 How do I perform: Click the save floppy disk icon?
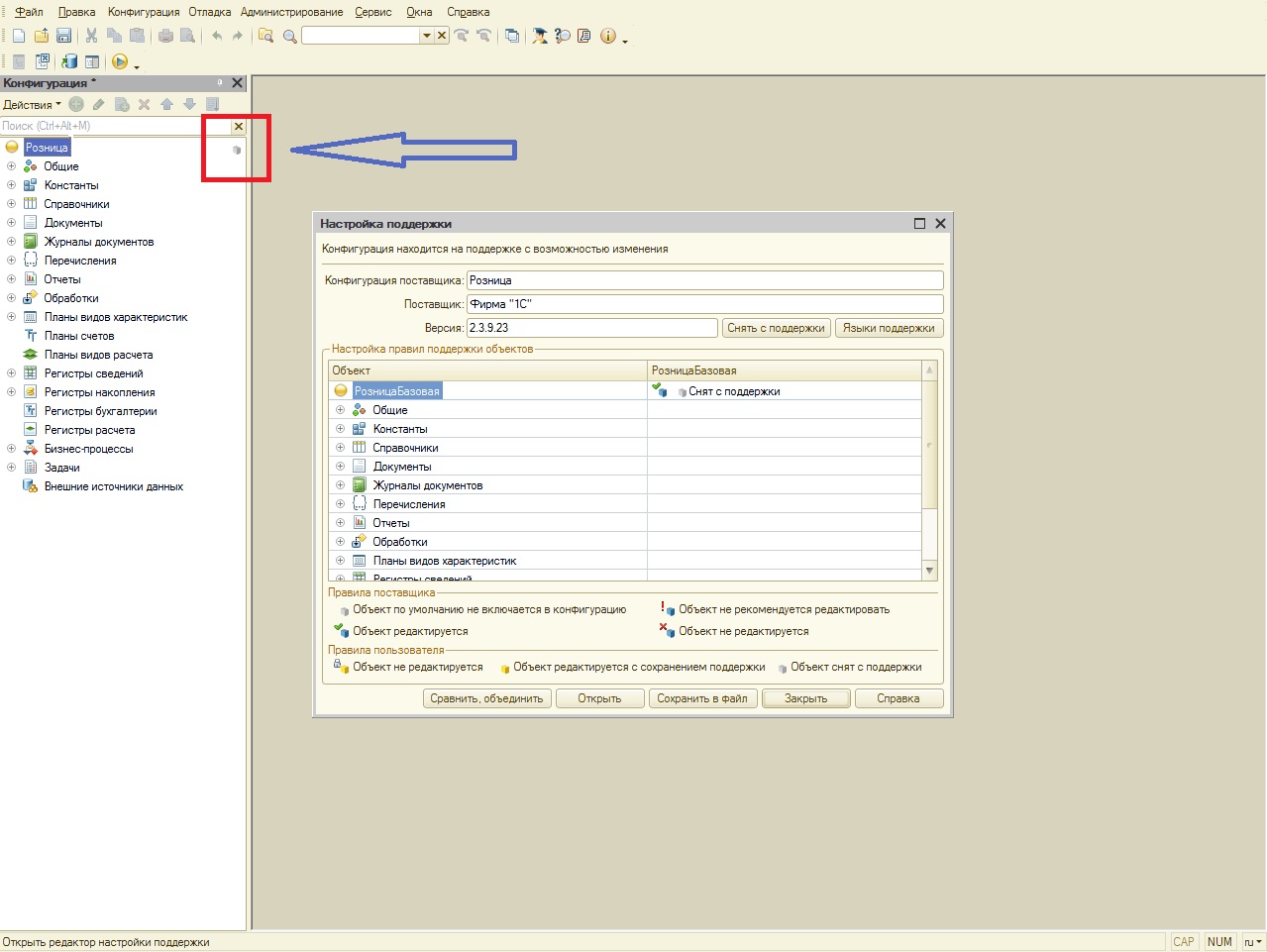point(63,36)
